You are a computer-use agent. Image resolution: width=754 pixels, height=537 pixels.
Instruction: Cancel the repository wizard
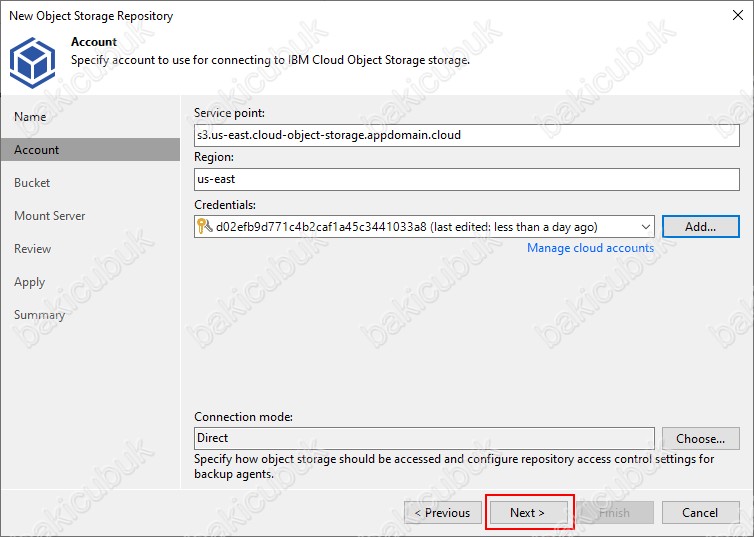tap(700, 512)
